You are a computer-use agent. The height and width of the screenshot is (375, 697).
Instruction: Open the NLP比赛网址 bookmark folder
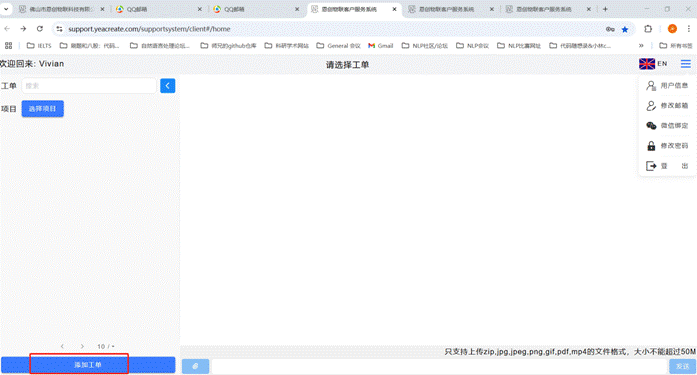[519, 45]
